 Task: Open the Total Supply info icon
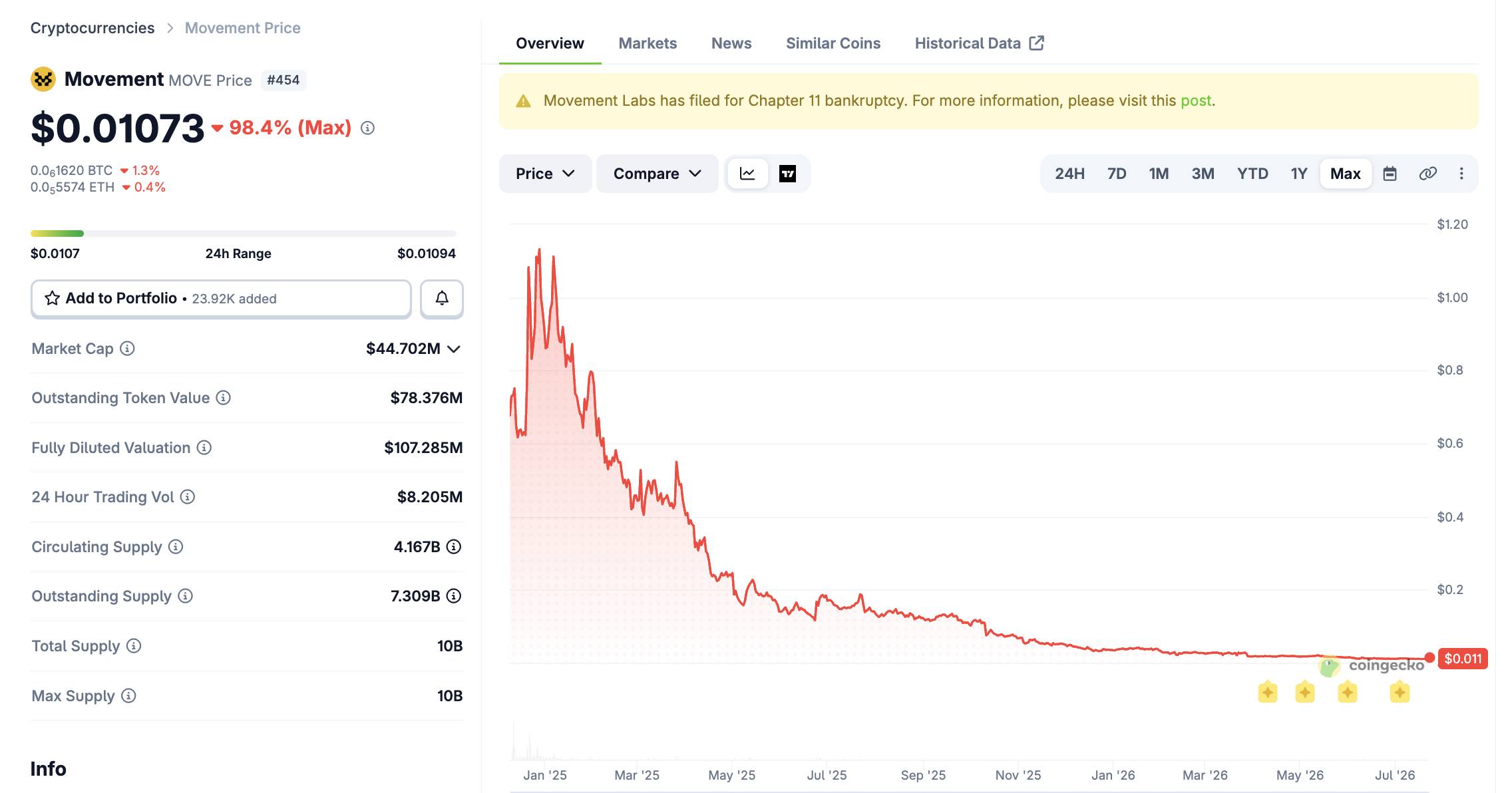coord(134,646)
